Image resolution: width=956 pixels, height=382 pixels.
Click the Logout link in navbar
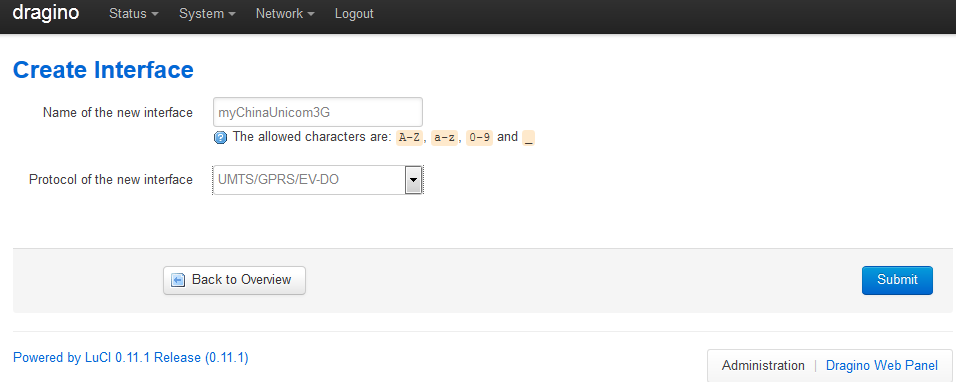click(x=354, y=13)
